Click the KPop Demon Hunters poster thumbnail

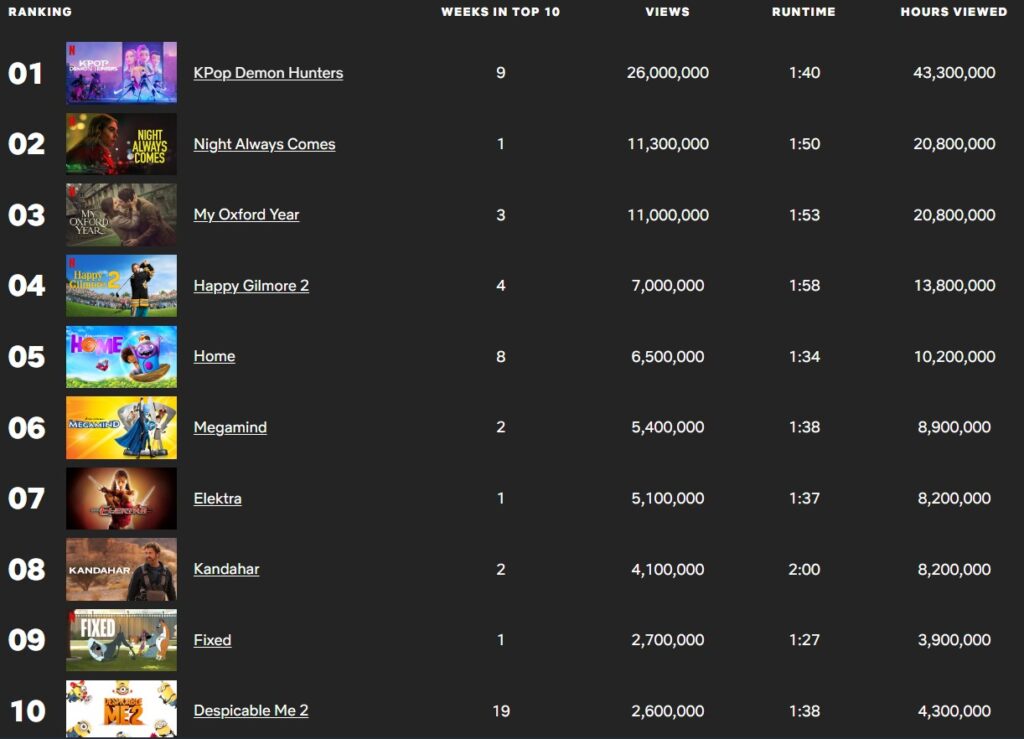tap(121, 73)
